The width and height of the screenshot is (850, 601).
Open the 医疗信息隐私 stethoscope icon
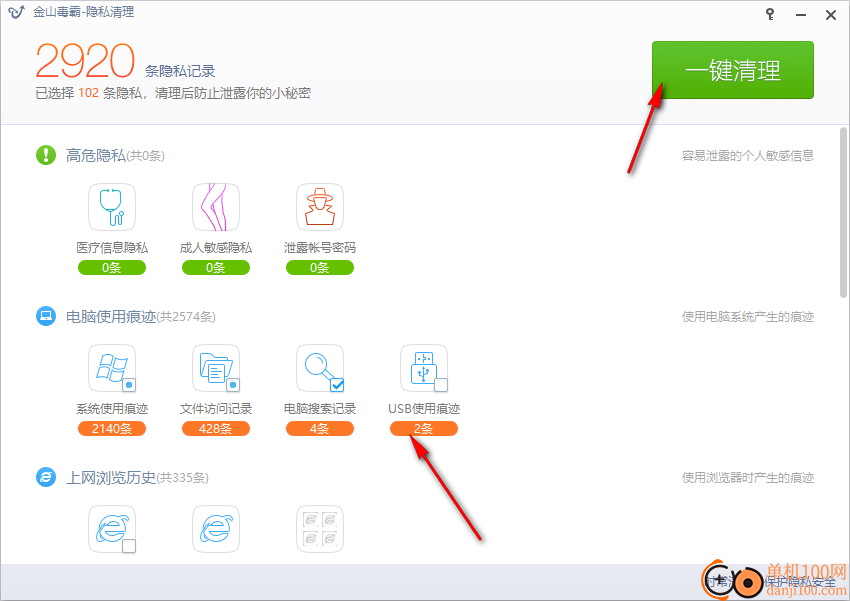(112, 207)
